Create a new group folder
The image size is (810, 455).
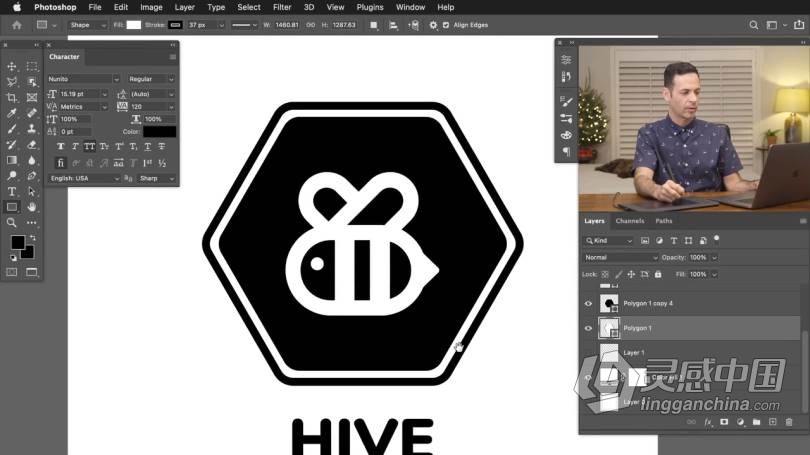[756, 422]
